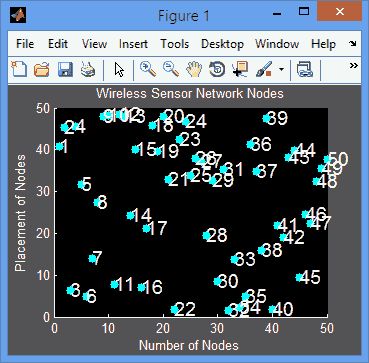Open the Help menu

coord(323,44)
